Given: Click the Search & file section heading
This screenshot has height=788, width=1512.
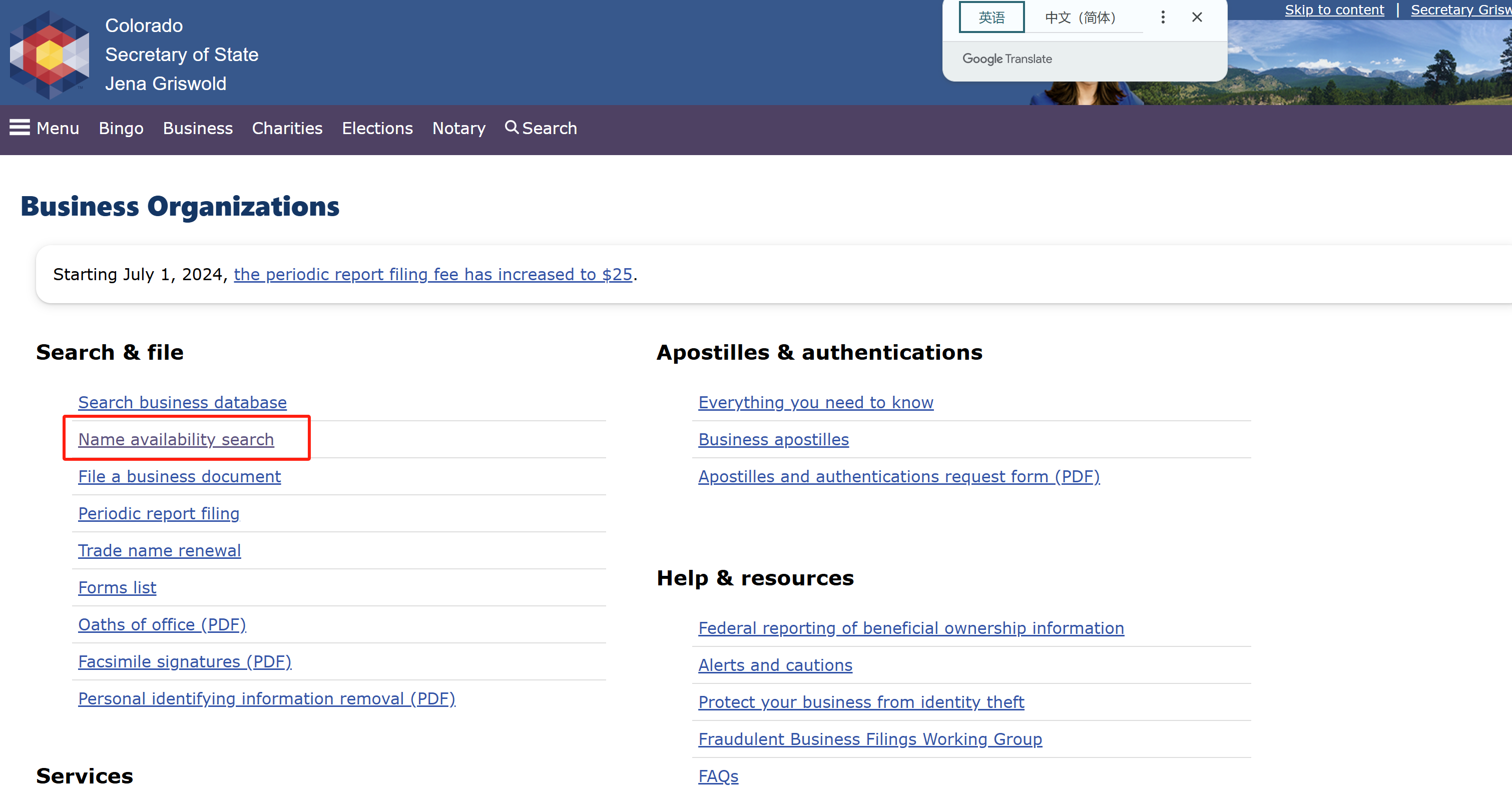Looking at the screenshot, I should [x=110, y=352].
